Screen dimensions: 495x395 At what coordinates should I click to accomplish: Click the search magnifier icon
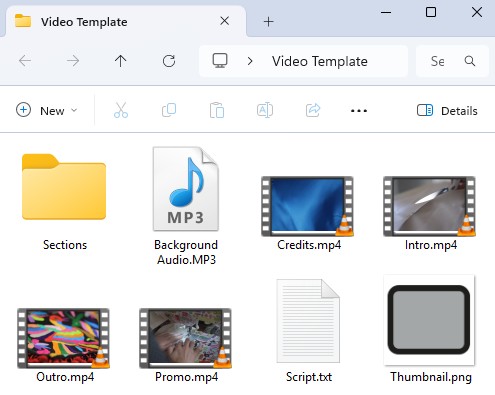tap(470, 61)
